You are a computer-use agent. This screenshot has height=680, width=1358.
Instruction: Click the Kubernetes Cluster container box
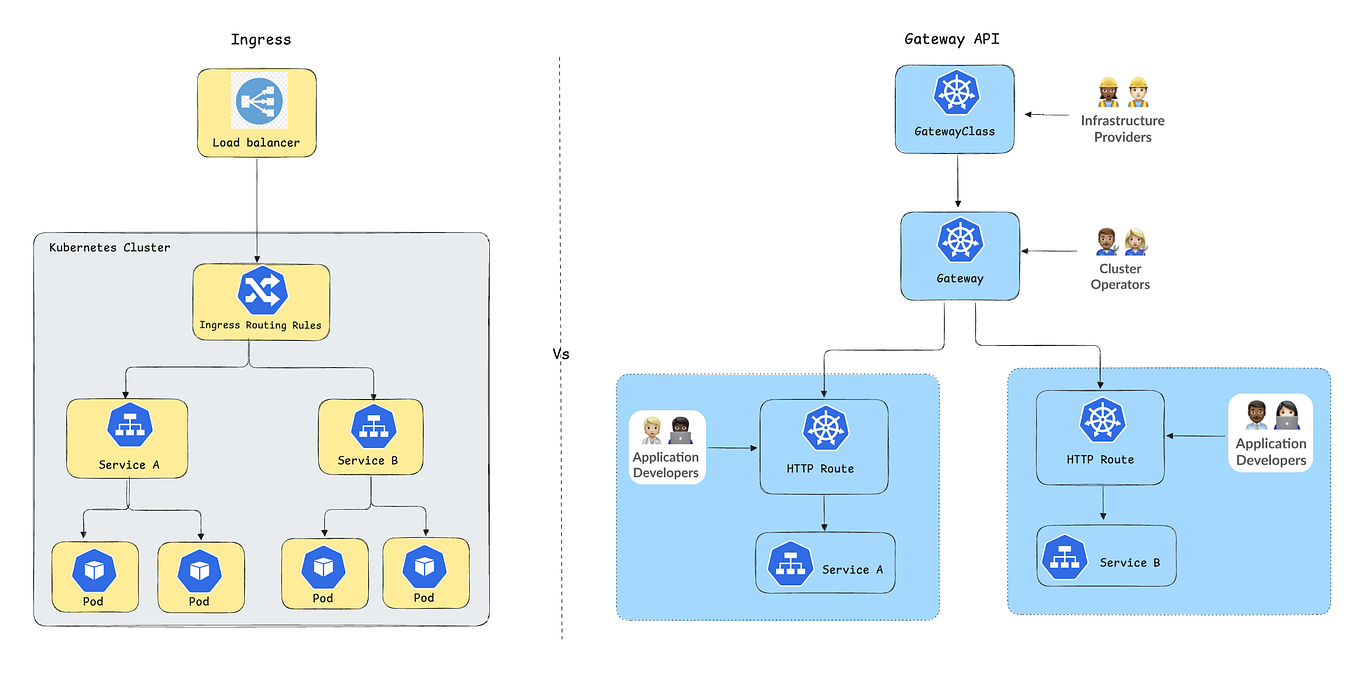(110, 247)
